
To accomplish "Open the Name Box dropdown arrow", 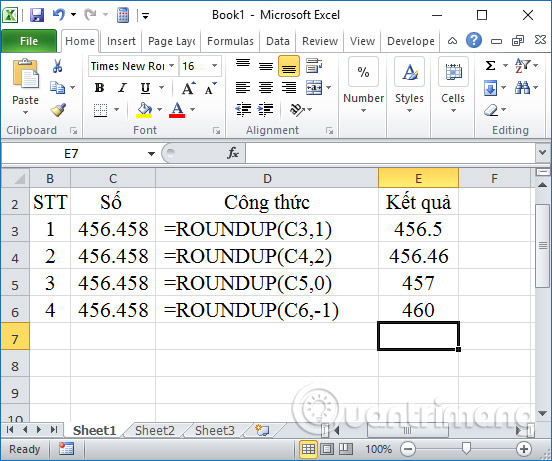I will 151,154.
